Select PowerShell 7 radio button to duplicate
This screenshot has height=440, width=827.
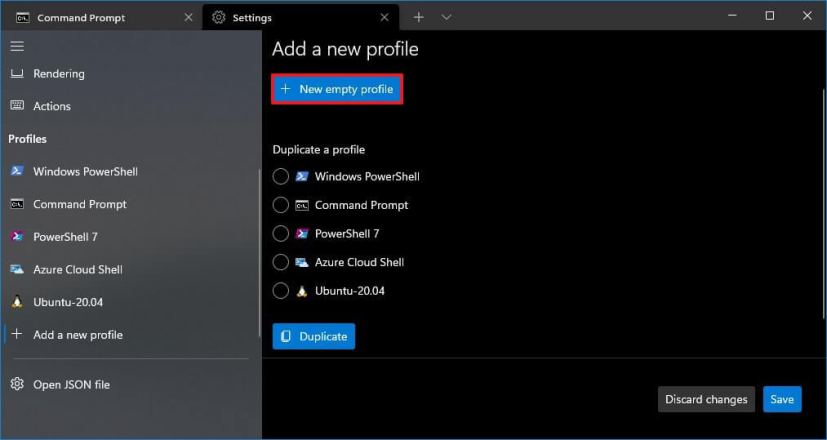point(281,233)
